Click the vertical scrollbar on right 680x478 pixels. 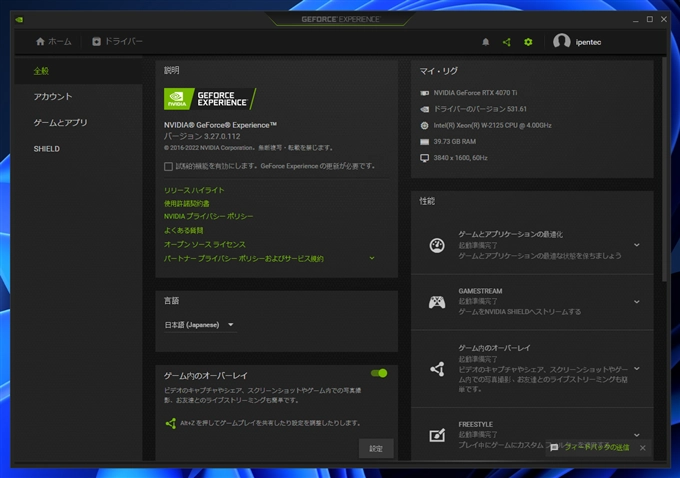click(664, 169)
